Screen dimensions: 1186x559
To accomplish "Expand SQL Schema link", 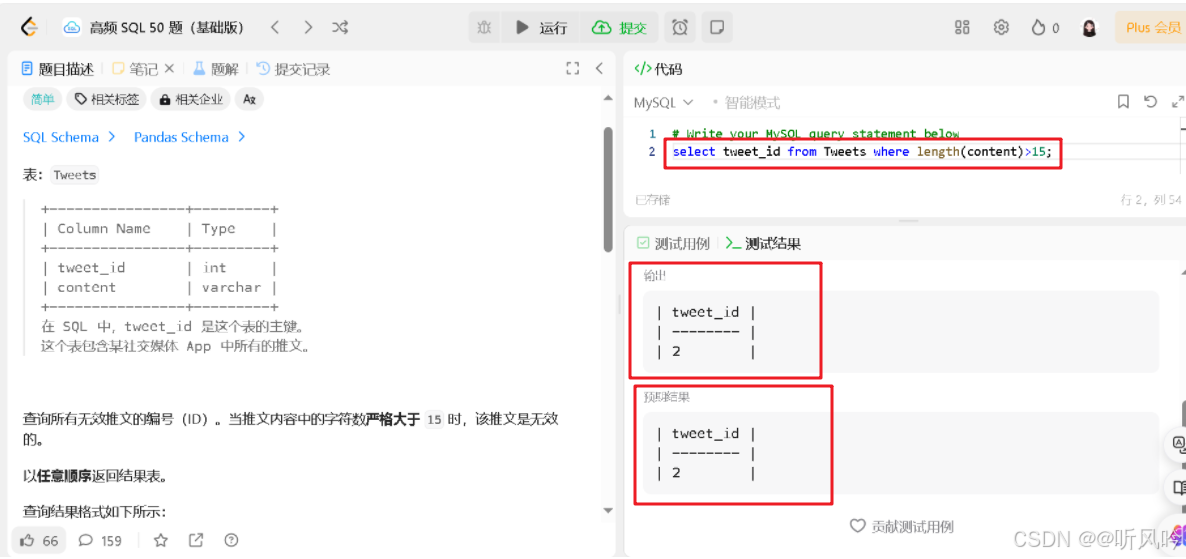I will [x=69, y=138].
